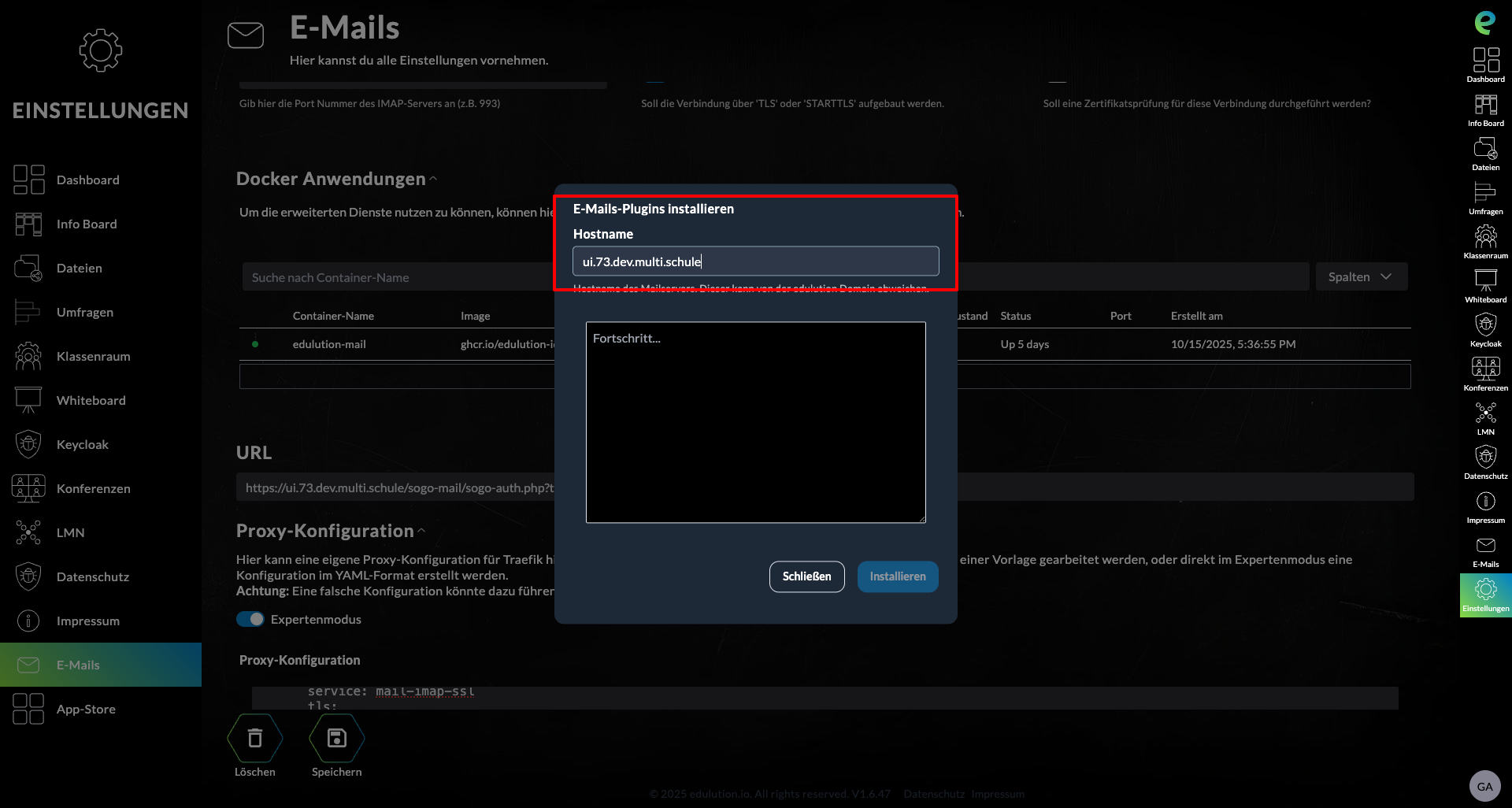Screen dimensions: 1512x808
Task: Click inside the Hostname input field
Action: tap(755, 261)
